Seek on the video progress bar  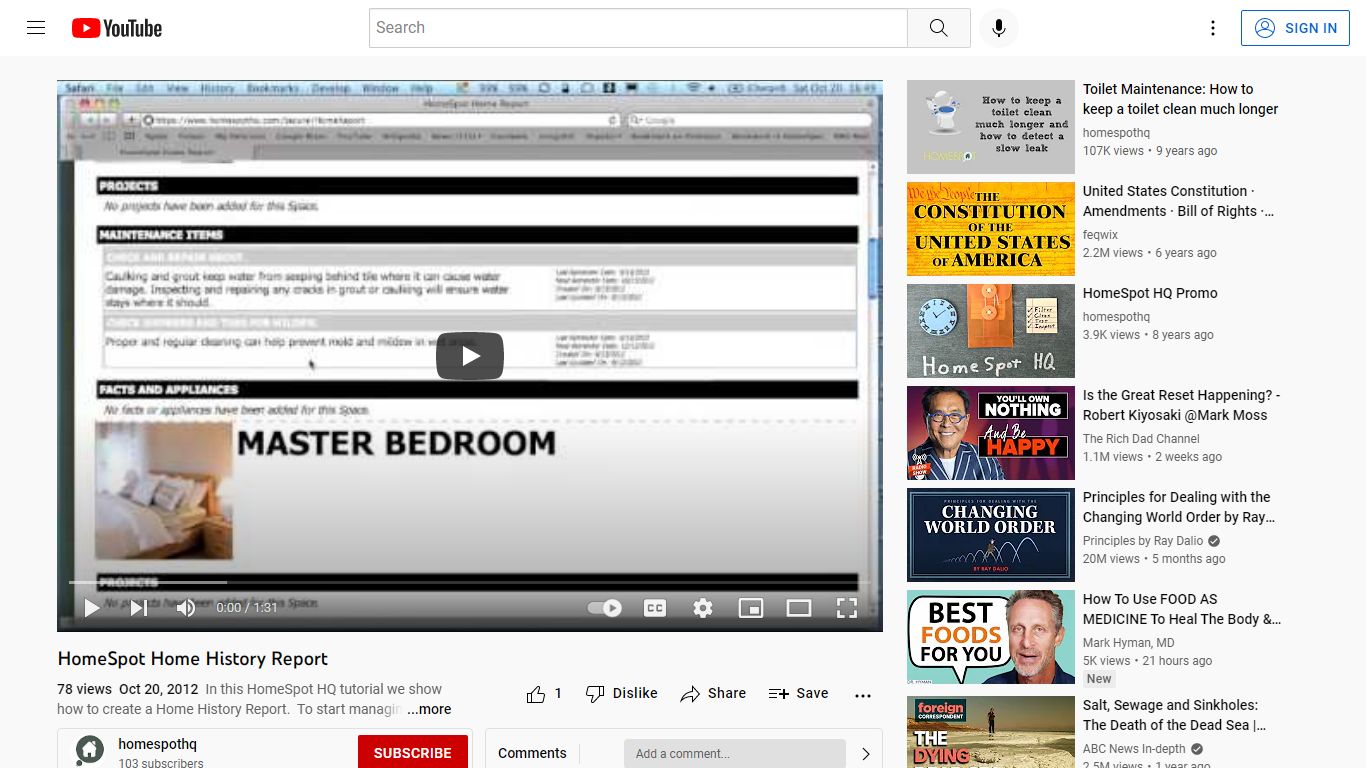click(469, 582)
